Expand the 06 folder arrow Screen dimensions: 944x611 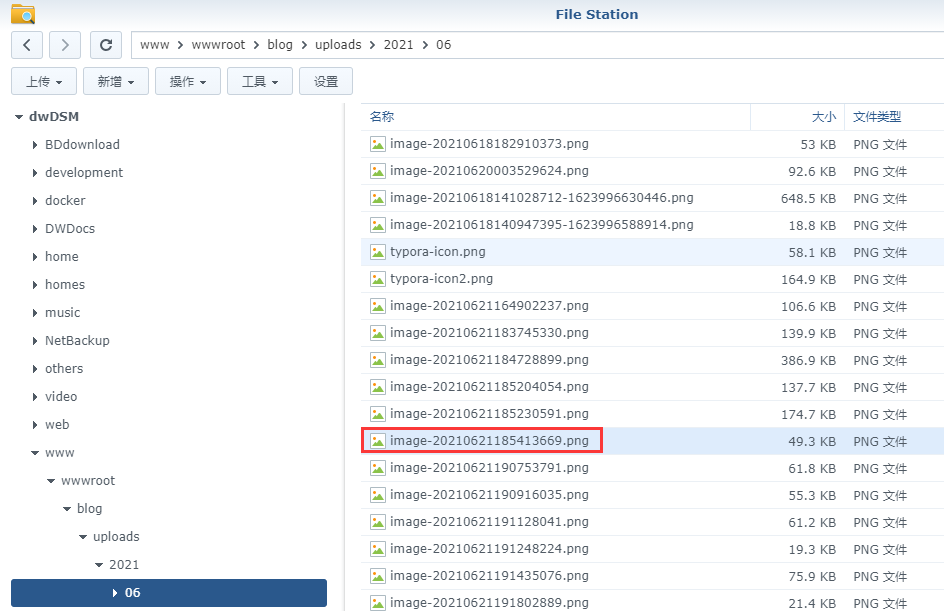(115, 593)
